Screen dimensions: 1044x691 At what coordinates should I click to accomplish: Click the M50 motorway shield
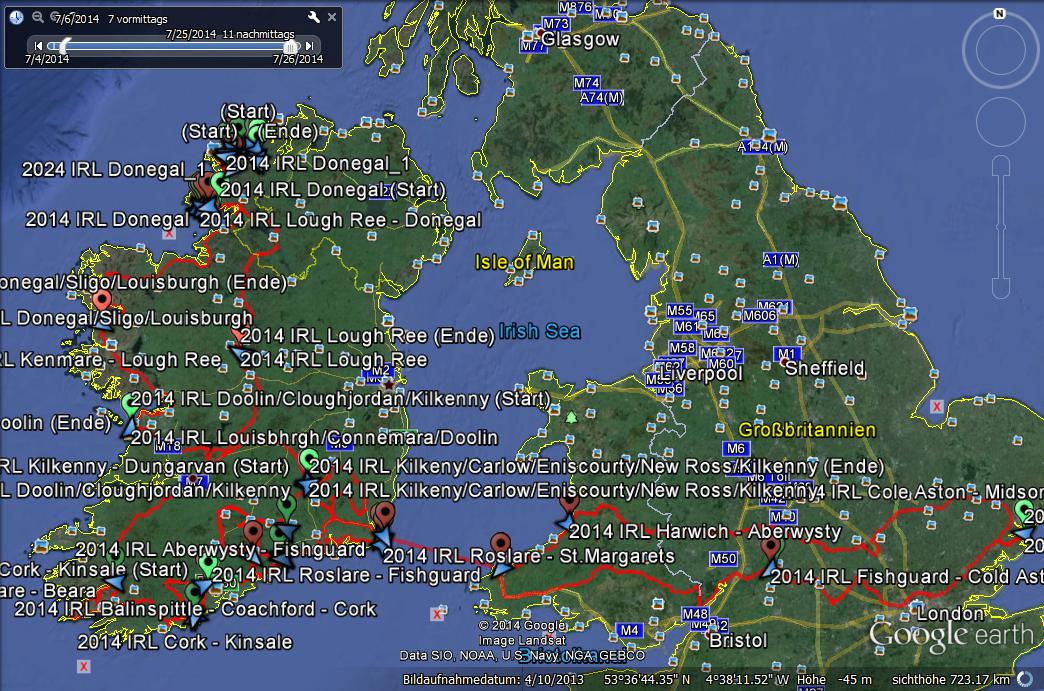tap(722, 559)
